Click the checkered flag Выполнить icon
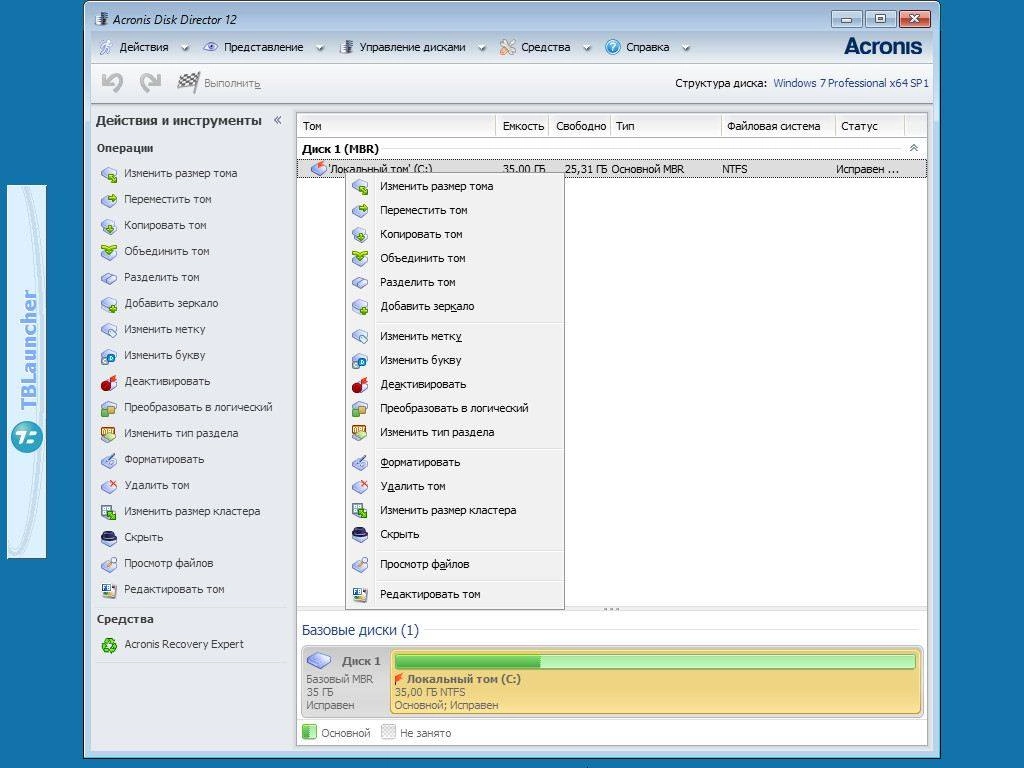 pos(189,82)
